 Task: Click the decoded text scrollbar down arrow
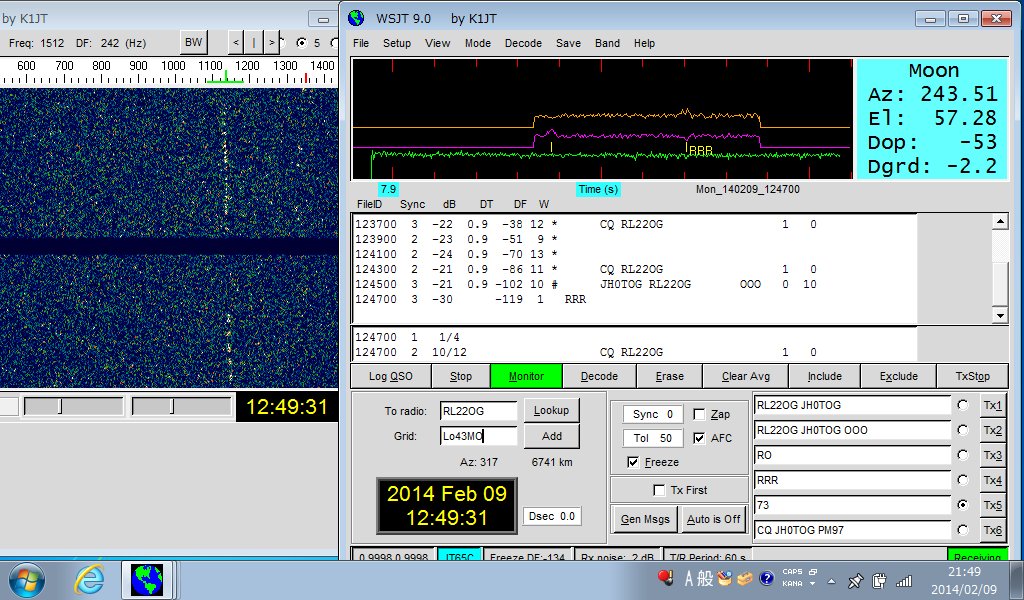coord(1000,316)
